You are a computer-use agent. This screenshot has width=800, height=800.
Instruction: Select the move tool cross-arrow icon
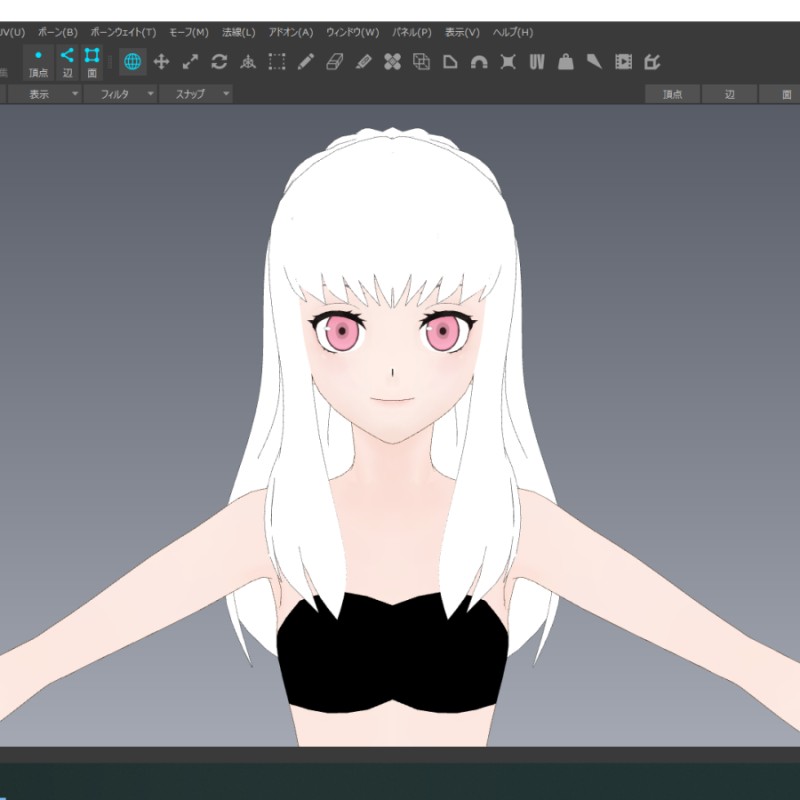click(161, 62)
